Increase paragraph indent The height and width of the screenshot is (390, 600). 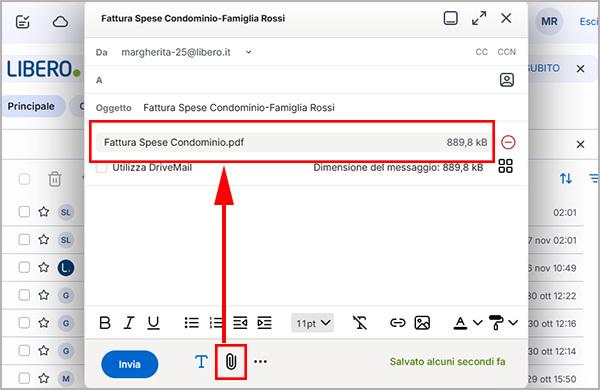click(264, 323)
